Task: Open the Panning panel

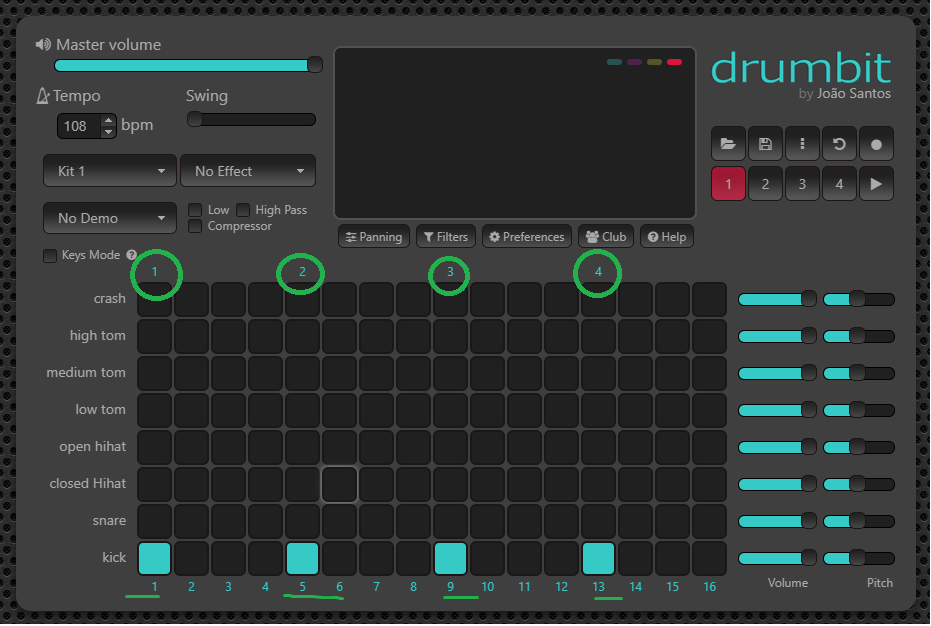Action: point(373,237)
